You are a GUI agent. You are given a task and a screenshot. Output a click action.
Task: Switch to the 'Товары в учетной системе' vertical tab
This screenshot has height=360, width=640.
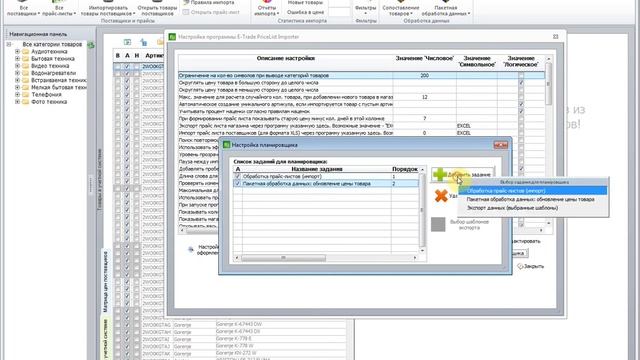pyautogui.click(x=99, y=180)
